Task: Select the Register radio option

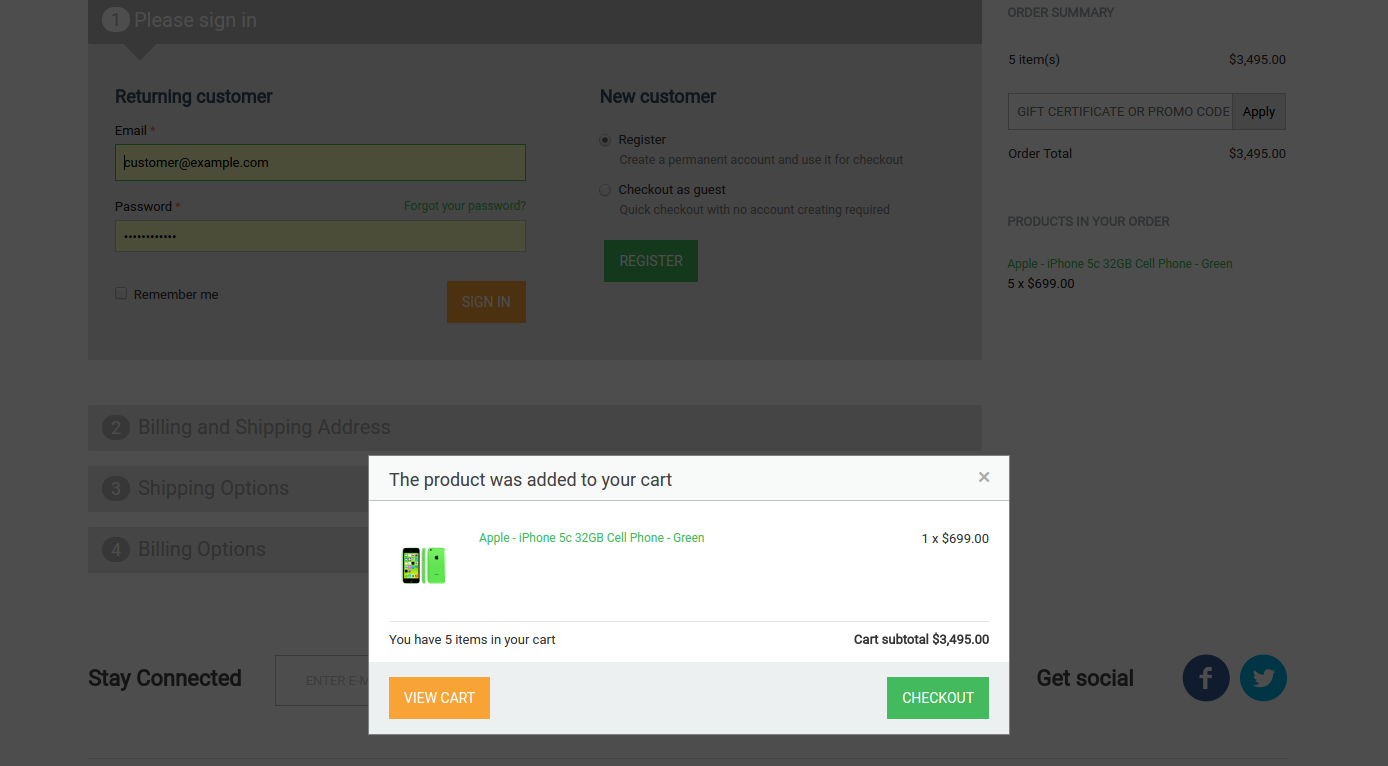Action: click(x=605, y=140)
